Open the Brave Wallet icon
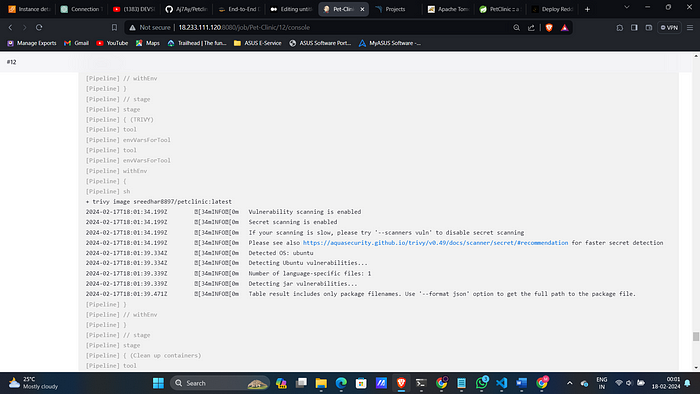 click(x=649, y=27)
